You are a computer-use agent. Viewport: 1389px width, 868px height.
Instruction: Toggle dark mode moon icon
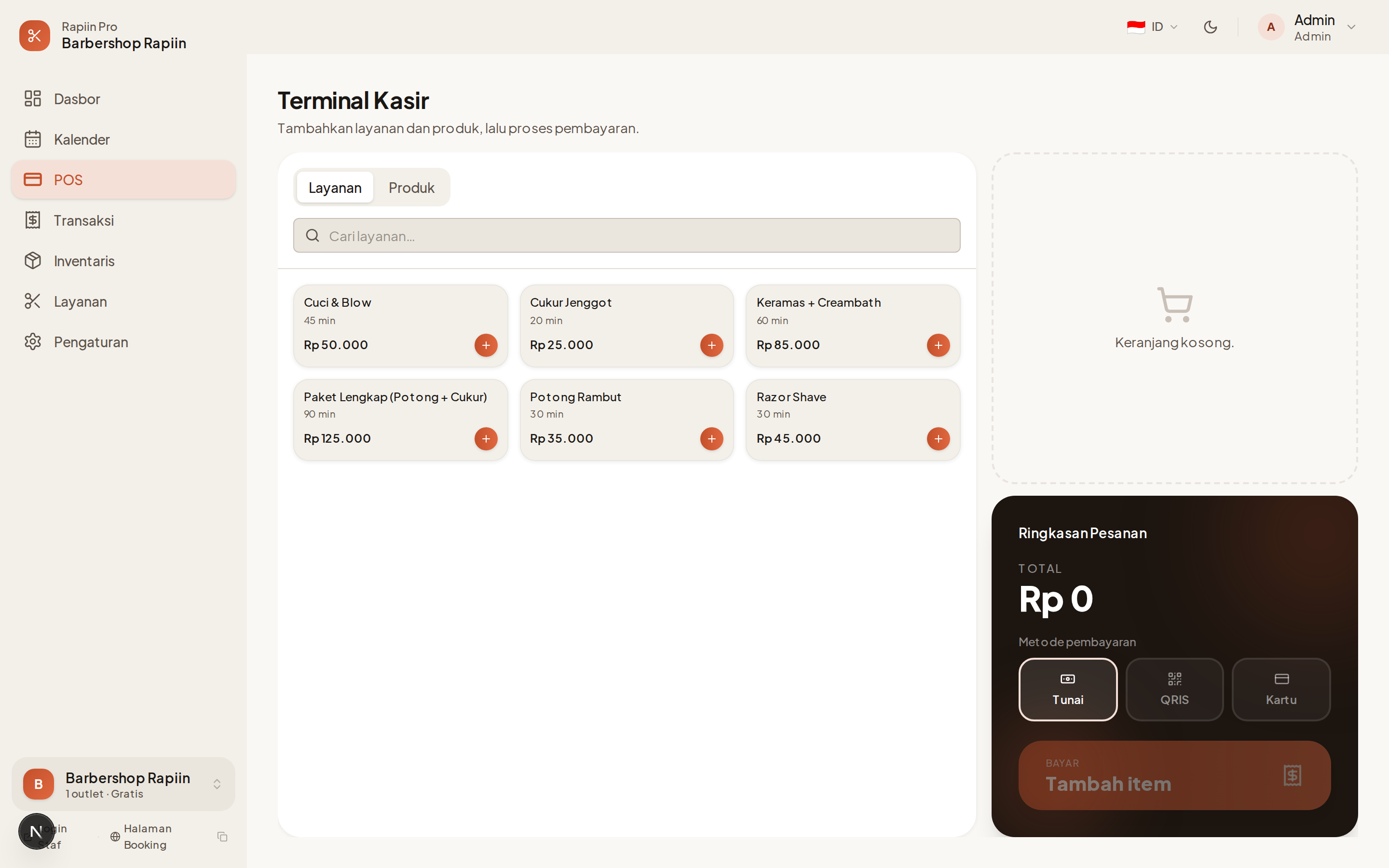point(1210,27)
